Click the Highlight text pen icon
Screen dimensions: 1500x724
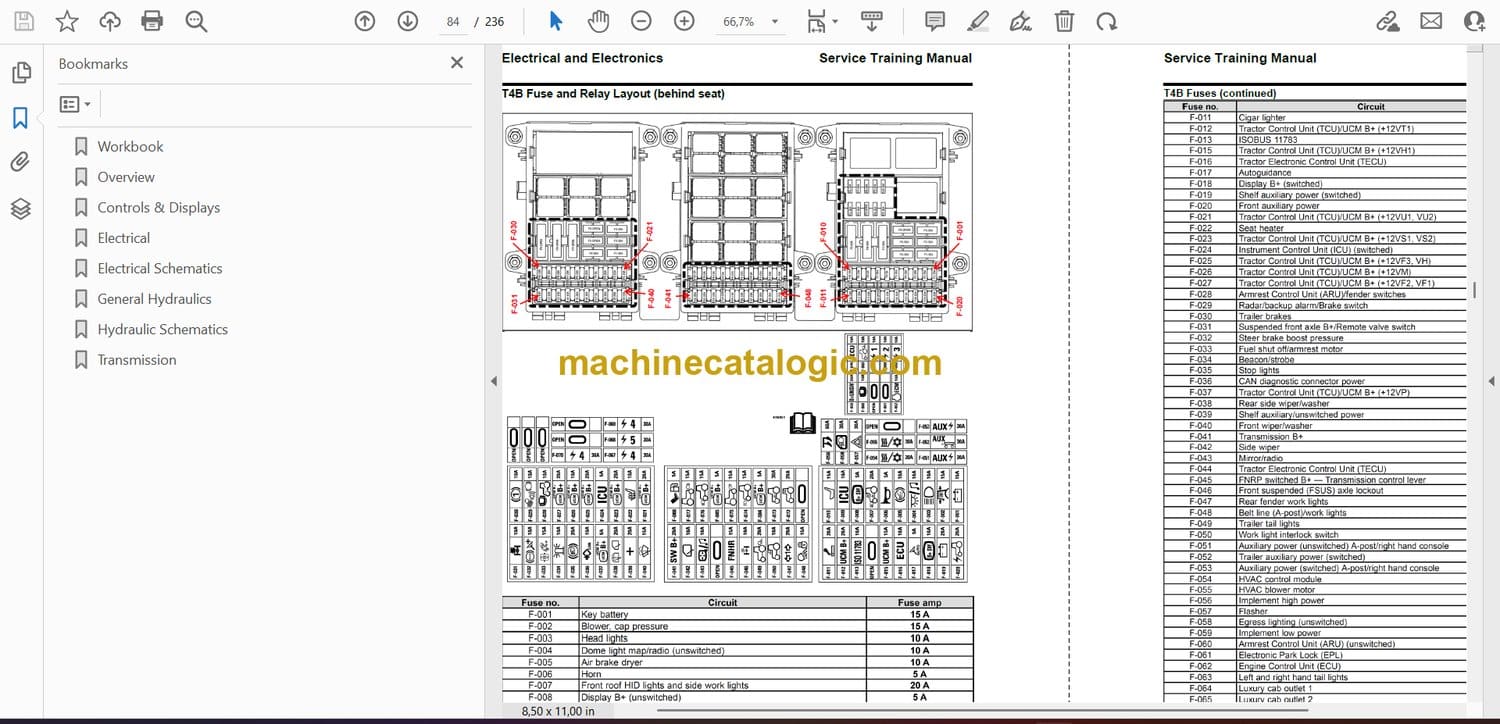tap(979, 21)
